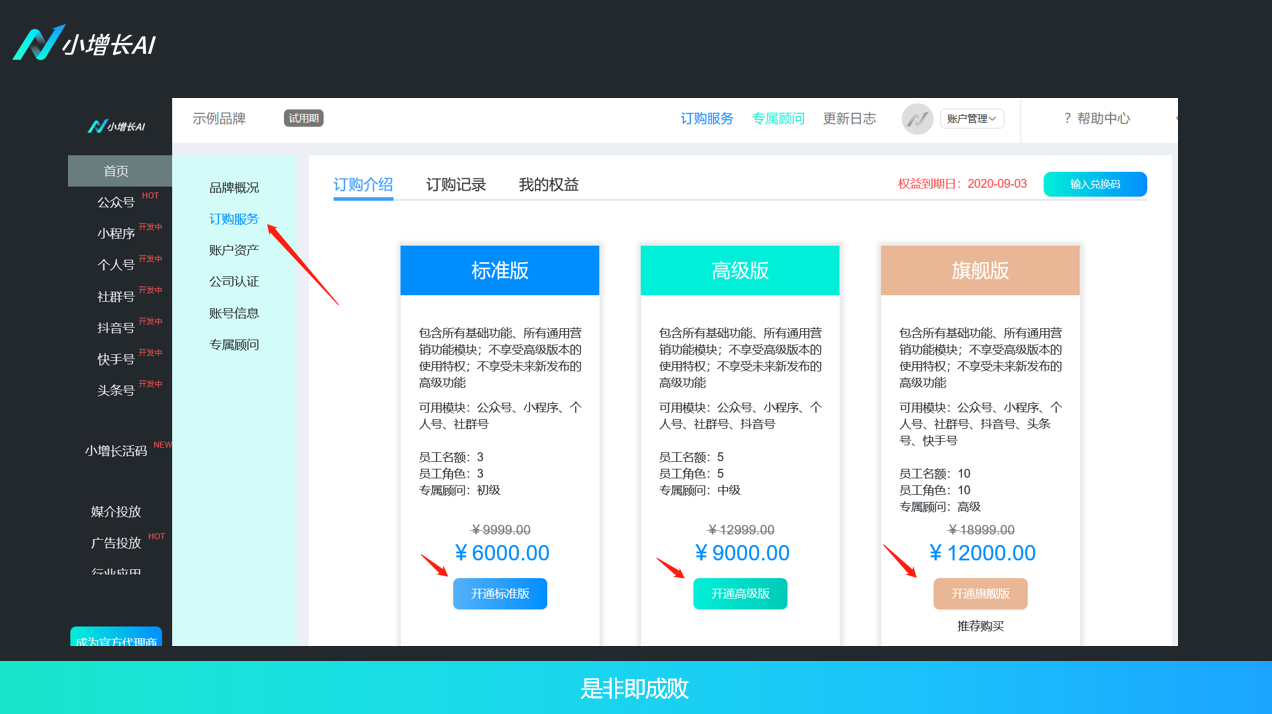
Task: Select 抖音号 in the left sidebar
Action: click(116, 328)
